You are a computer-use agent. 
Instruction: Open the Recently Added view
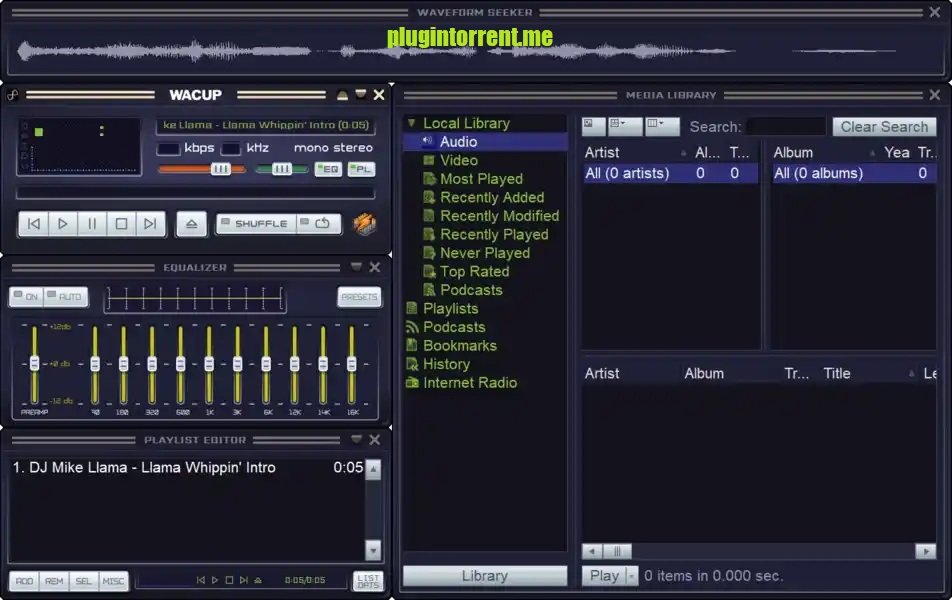[x=492, y=197]
